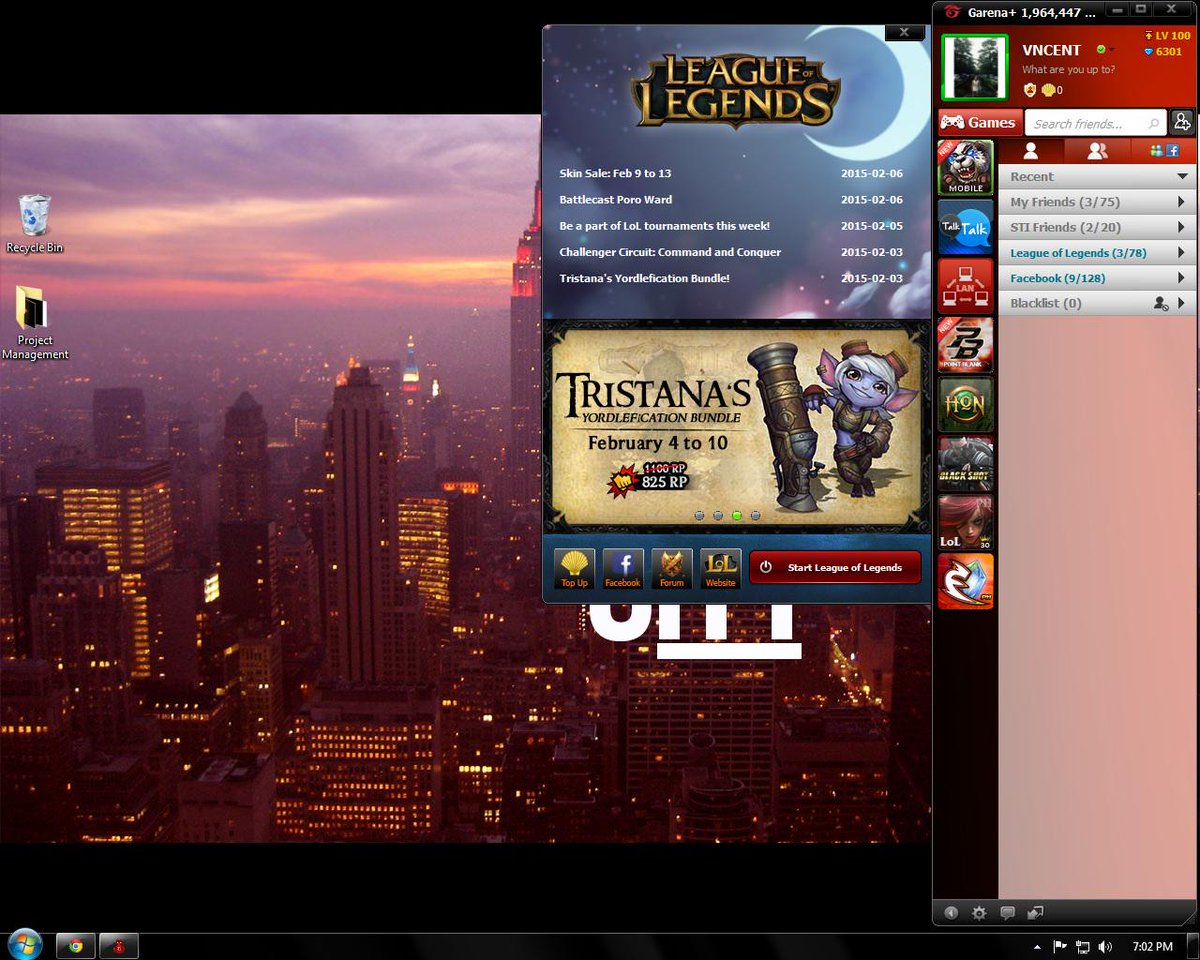Open 'Battlecast Poro Ward' news item
This screenshot has height=960, width=1200.
(615, 199)
